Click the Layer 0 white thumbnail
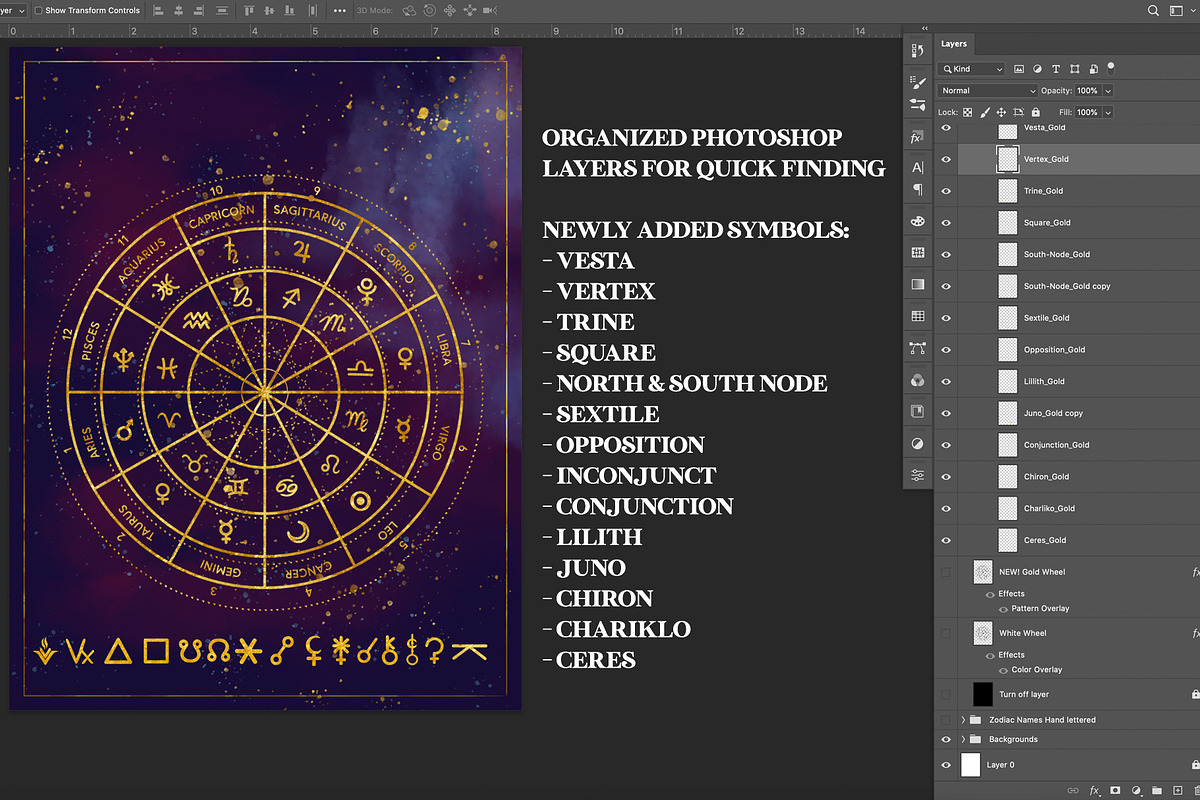 (x=970, y=765)
